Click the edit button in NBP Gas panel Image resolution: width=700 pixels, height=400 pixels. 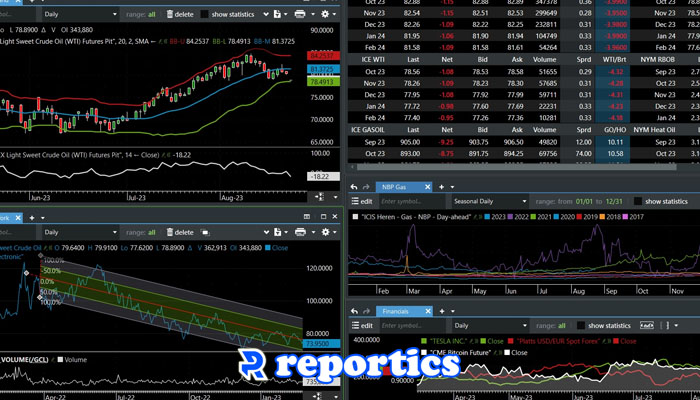[x=361, y=201]
